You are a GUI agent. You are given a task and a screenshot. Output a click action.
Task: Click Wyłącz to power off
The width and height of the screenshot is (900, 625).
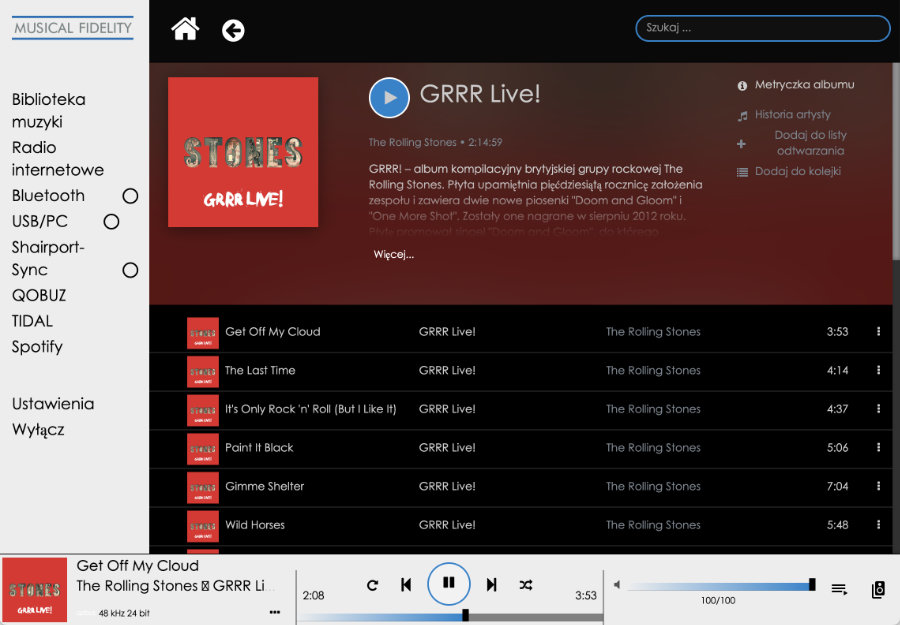(38, 429)
